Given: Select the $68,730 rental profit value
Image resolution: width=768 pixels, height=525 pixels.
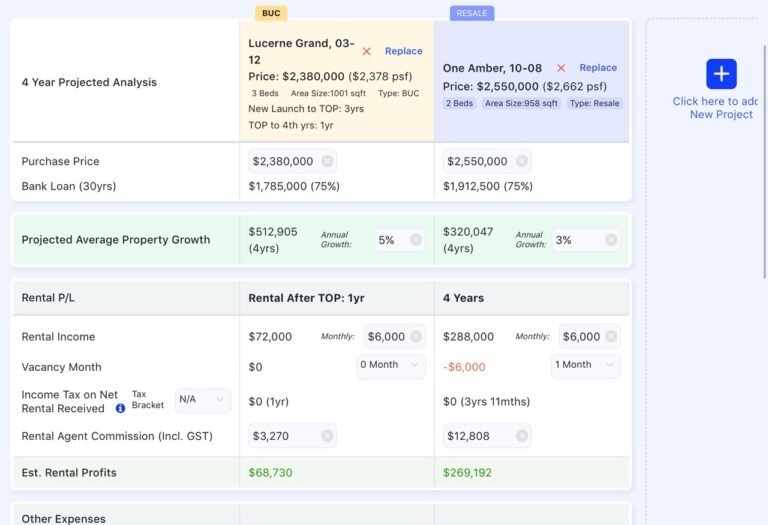Looking at the screenshot, I should [x=270, y=473].
